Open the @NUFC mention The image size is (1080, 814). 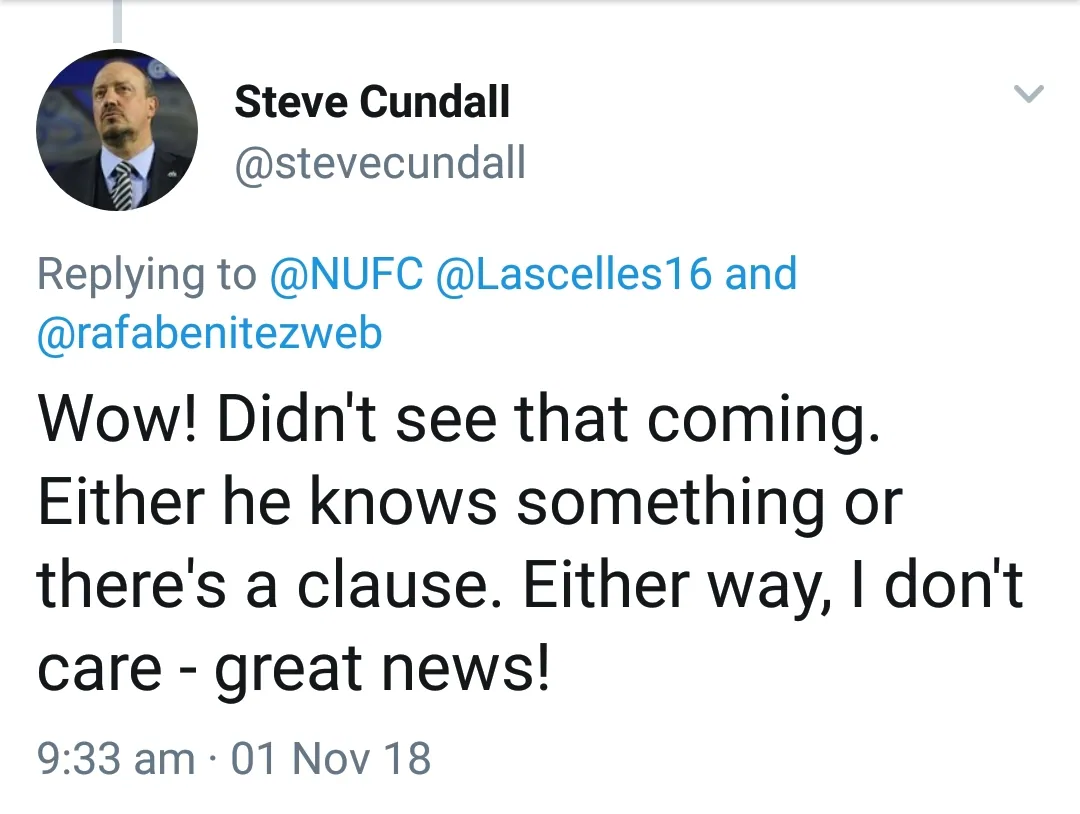point(347,274)
